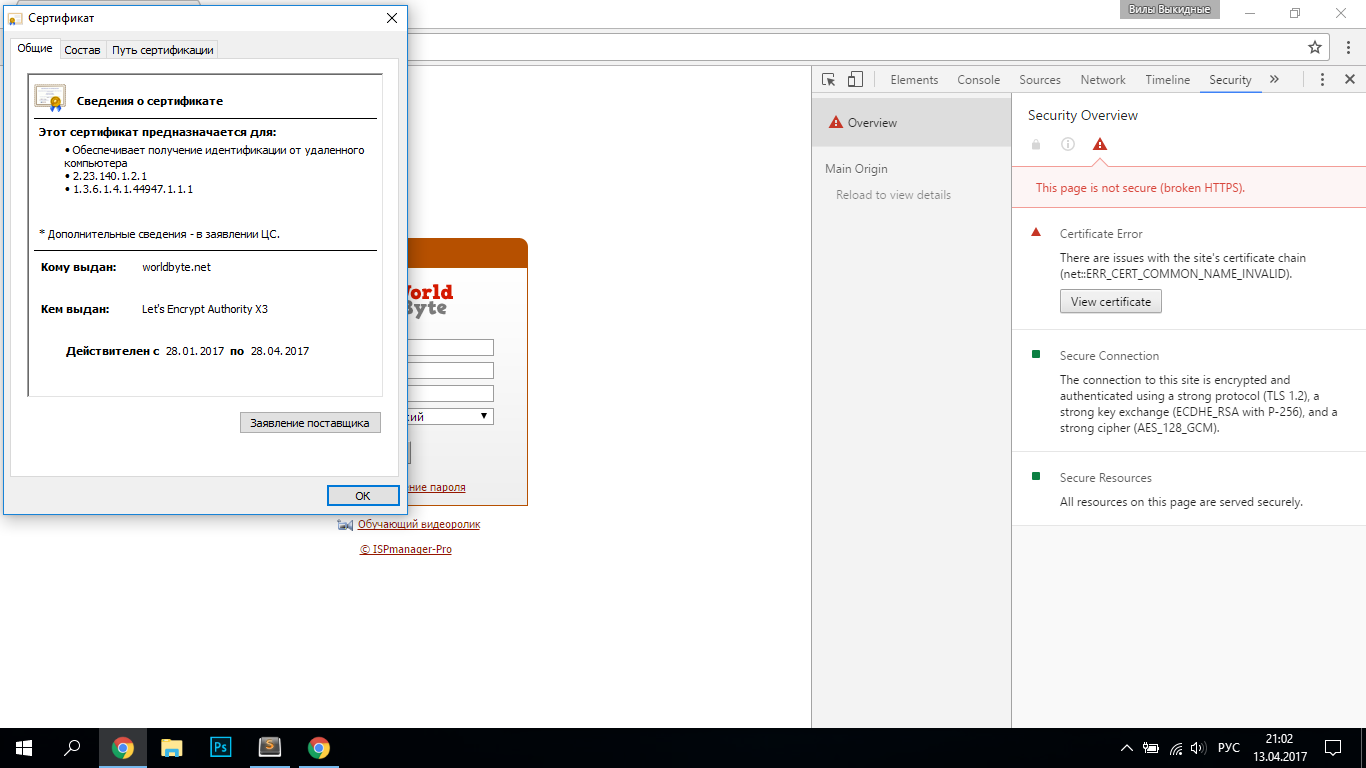Click the small icon in the Сертификат title bar
Viewport: 1366px width, 768px height.
coord(15,19)
